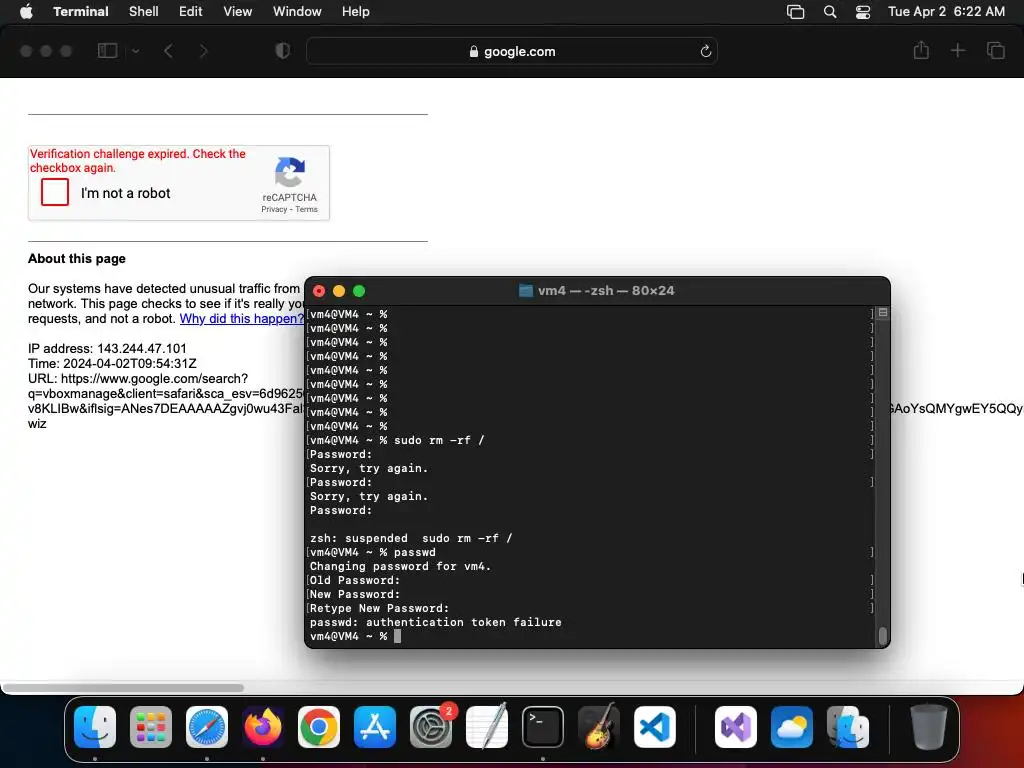Viewport: 1024px width, 768px height.
Task: Click the Safari horizontal scrollbar
Action: coord(123,688)
